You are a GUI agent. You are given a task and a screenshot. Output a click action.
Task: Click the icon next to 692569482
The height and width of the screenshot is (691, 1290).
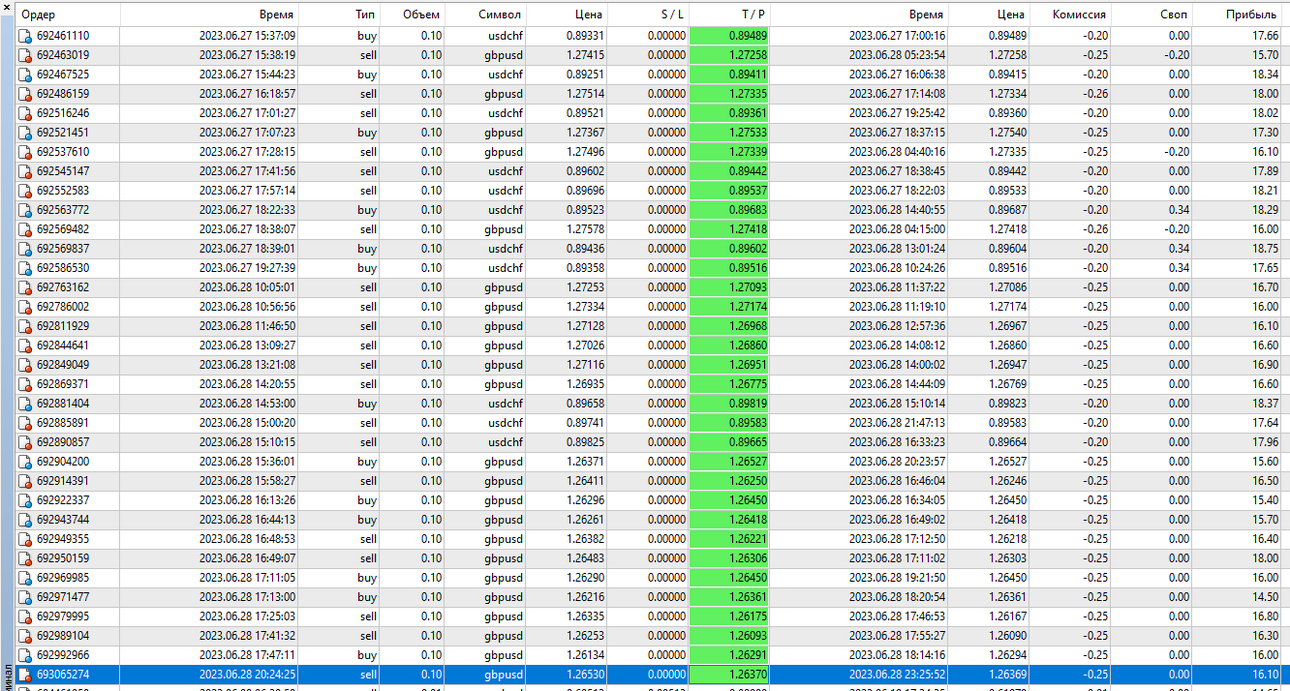point(25,229)
